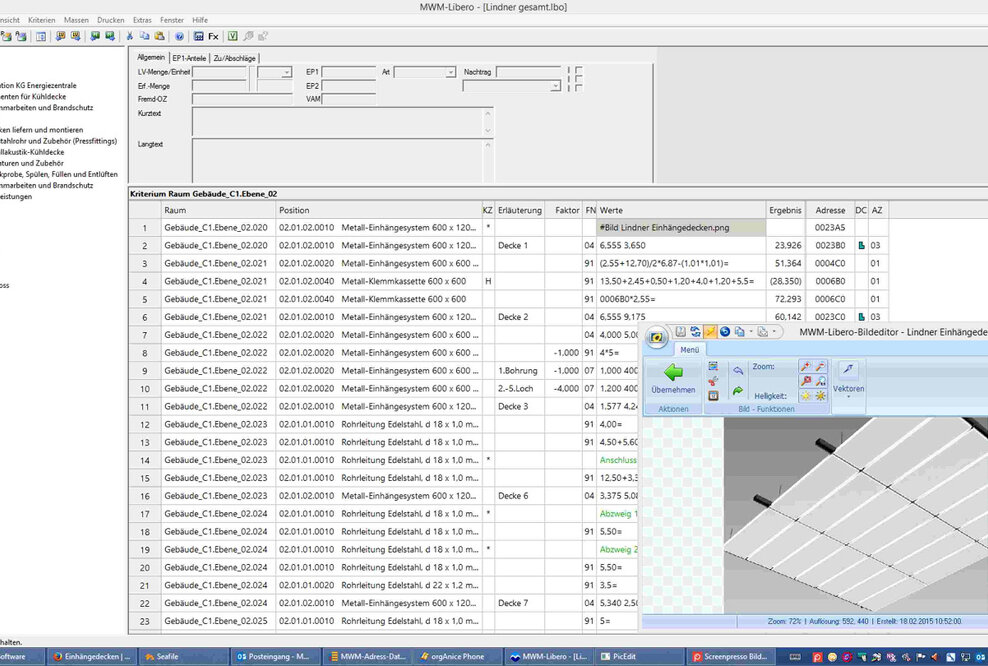Switch to the EP1-Anteile tab
Viewport: 988px width, 666px height.
(188, 58)
